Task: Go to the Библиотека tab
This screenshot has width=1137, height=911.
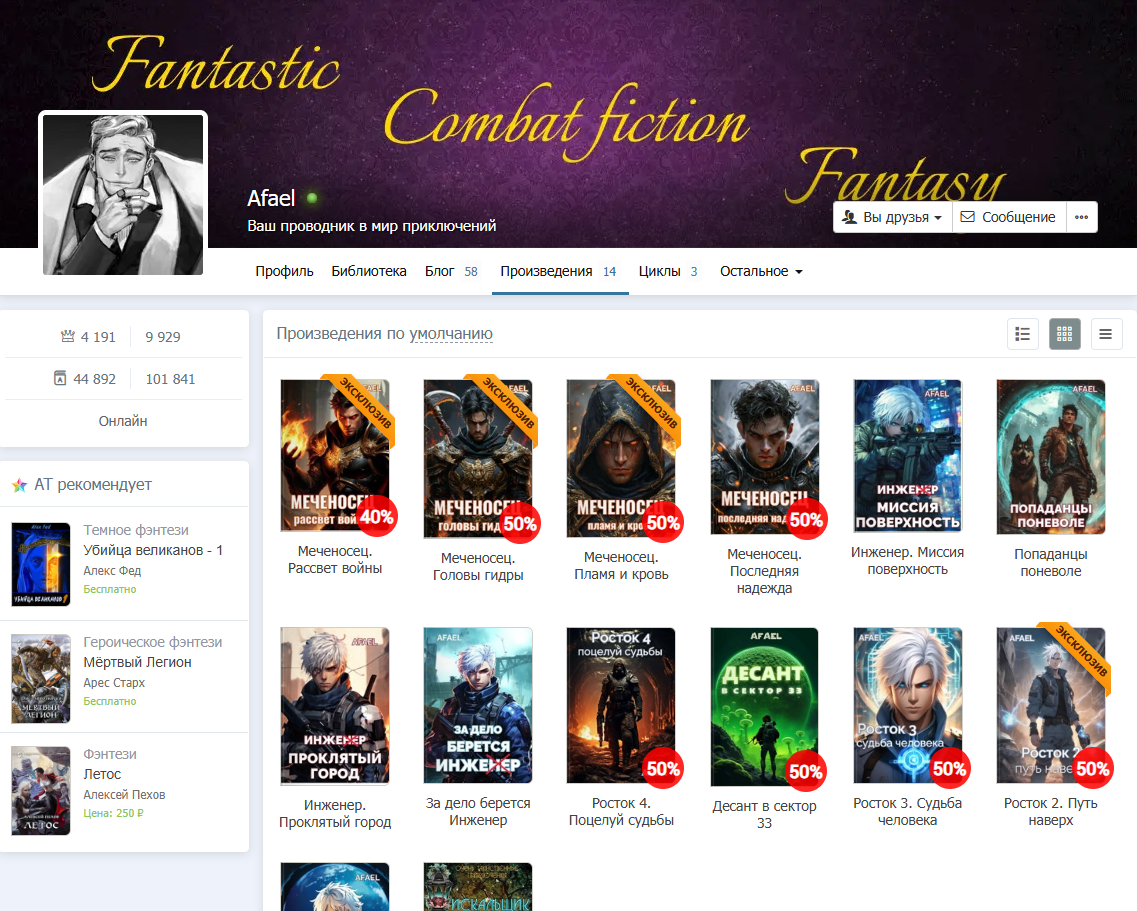Action: coord(369,271)
